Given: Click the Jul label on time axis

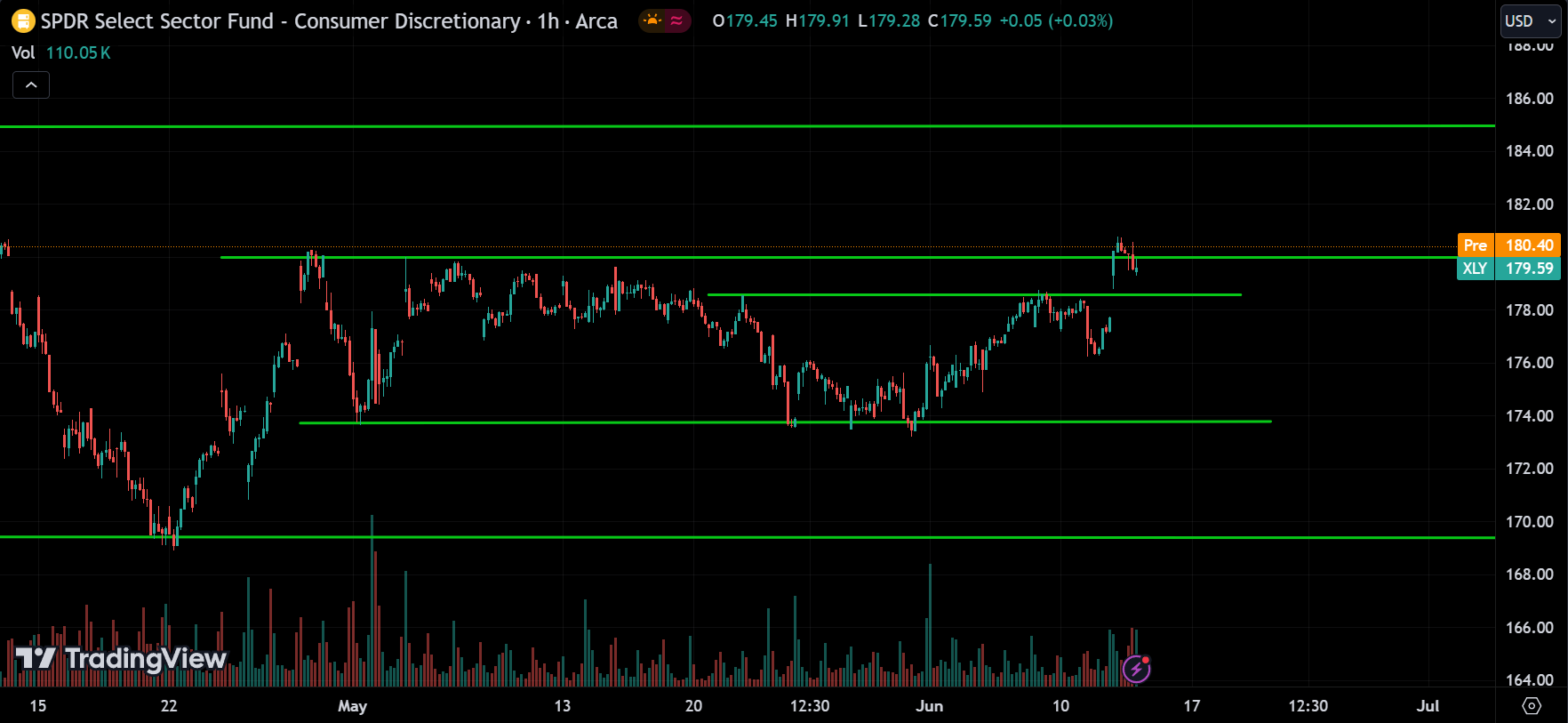Looking at the screenshot, I should [1428, 706].
